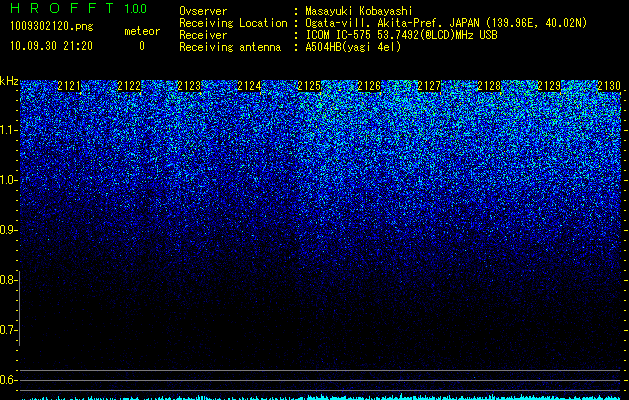Click the 0.7 frequency axis label

(8, 330)
